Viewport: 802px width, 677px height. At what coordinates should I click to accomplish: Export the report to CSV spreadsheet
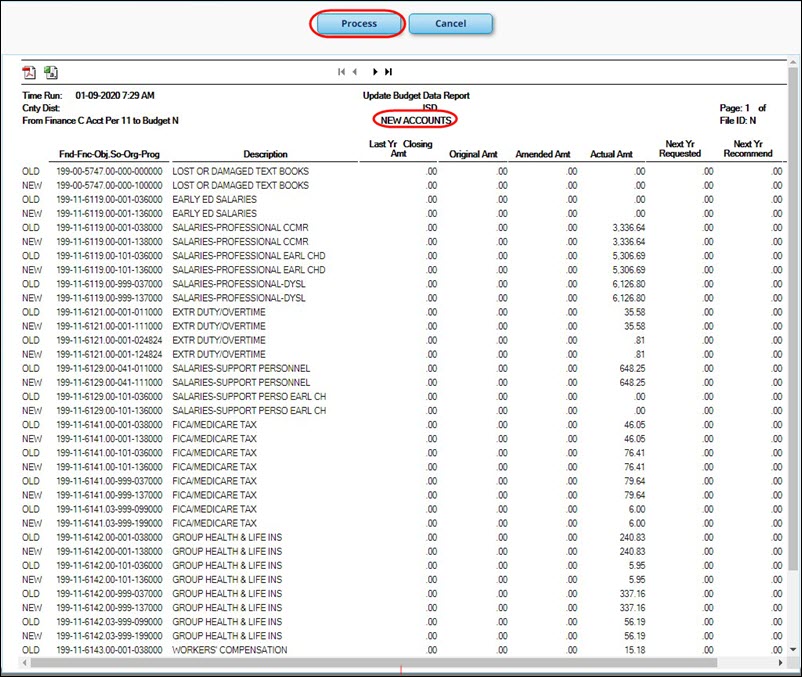coord(50,72)
